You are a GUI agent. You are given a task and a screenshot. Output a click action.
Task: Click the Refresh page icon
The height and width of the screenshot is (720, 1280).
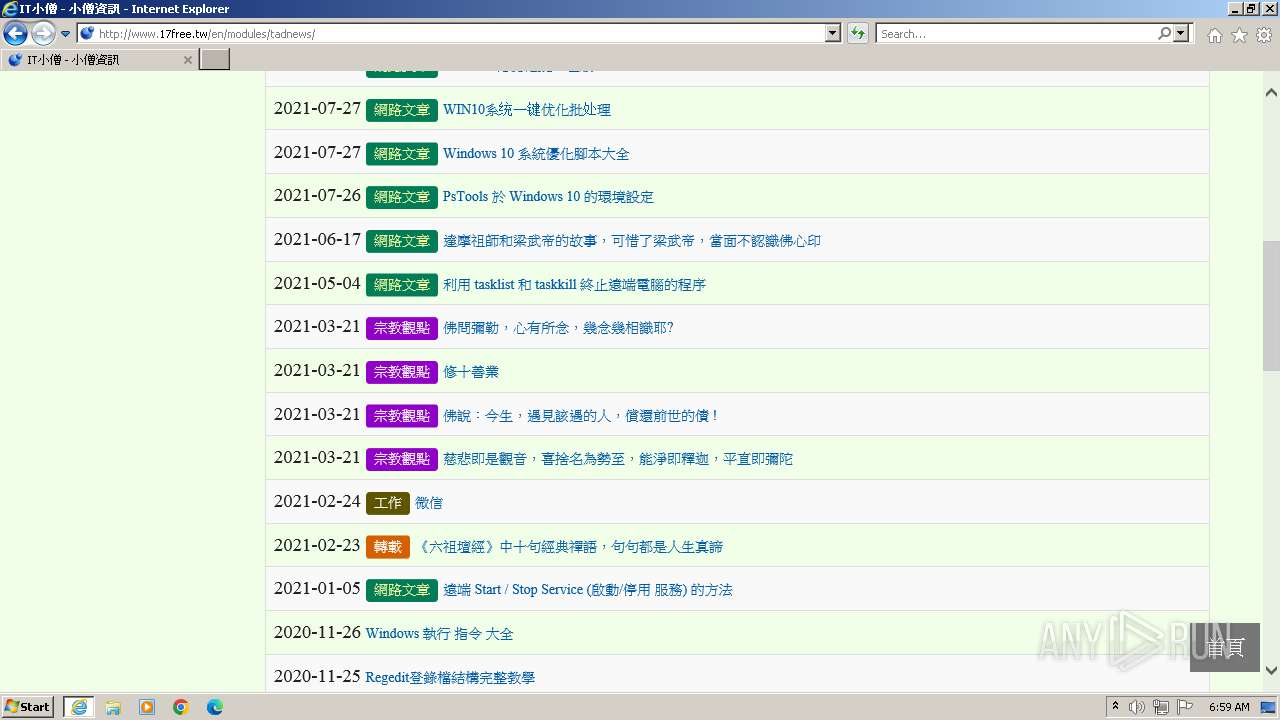coord(858,34)
